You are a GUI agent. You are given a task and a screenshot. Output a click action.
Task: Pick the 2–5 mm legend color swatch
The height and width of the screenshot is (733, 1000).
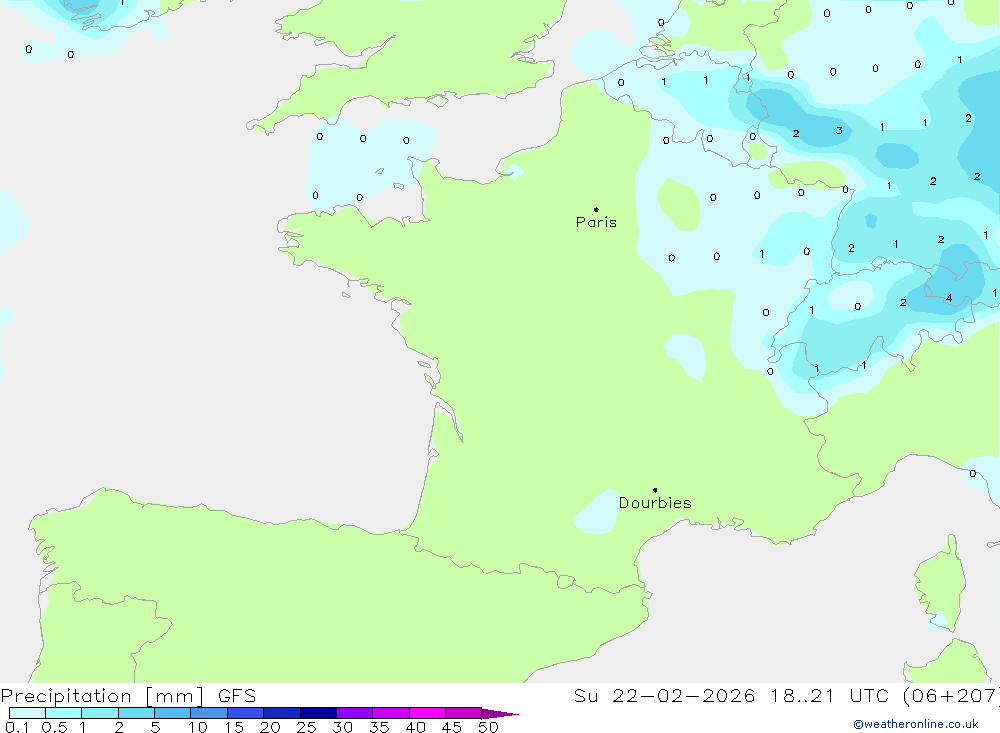(136, 713)
